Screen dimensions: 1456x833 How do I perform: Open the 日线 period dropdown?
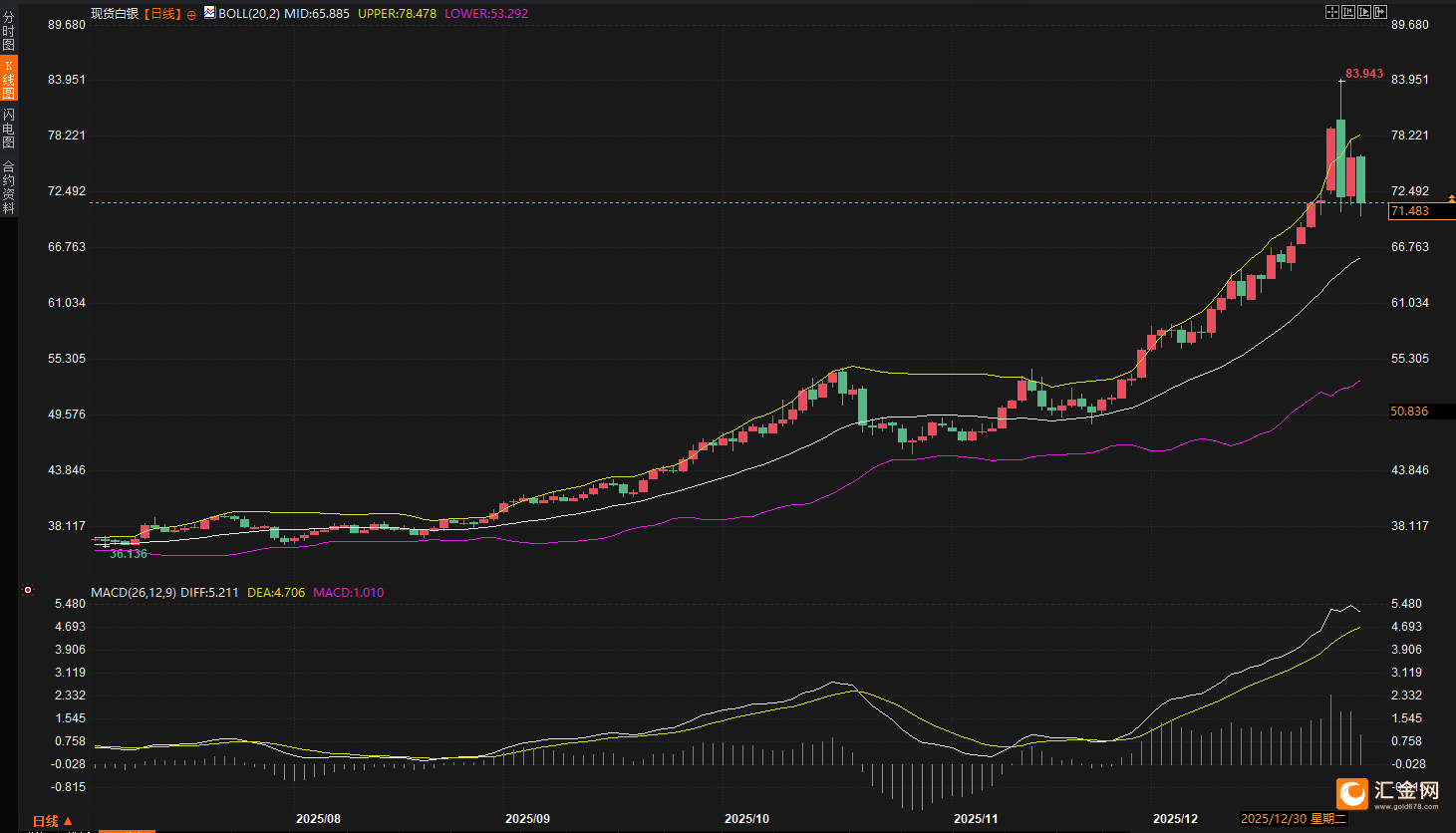53,822
